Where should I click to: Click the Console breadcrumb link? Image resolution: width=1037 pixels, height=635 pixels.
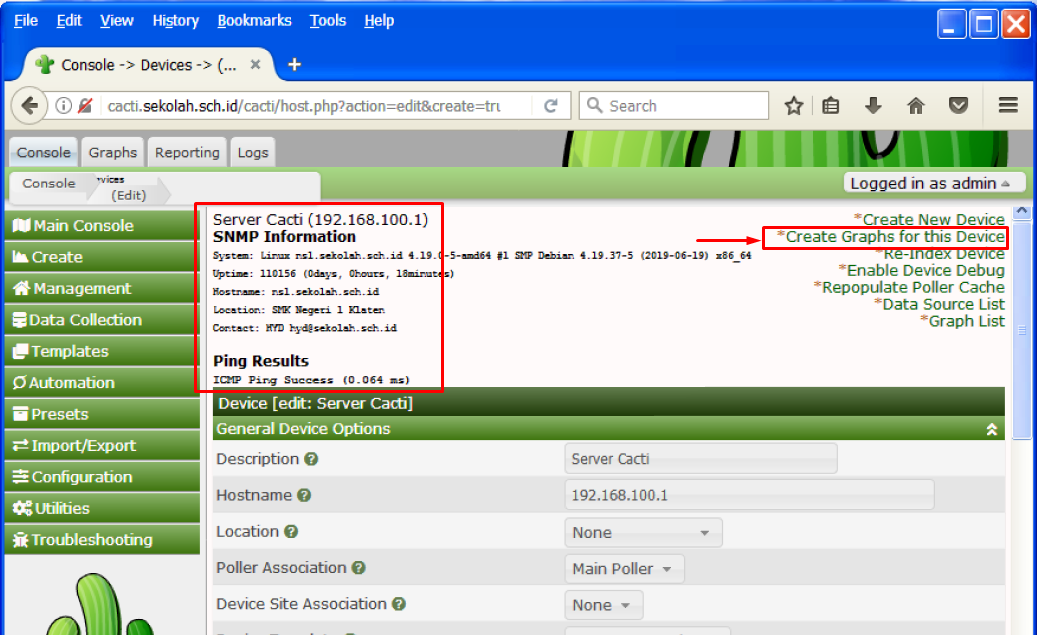coord(49,183)
